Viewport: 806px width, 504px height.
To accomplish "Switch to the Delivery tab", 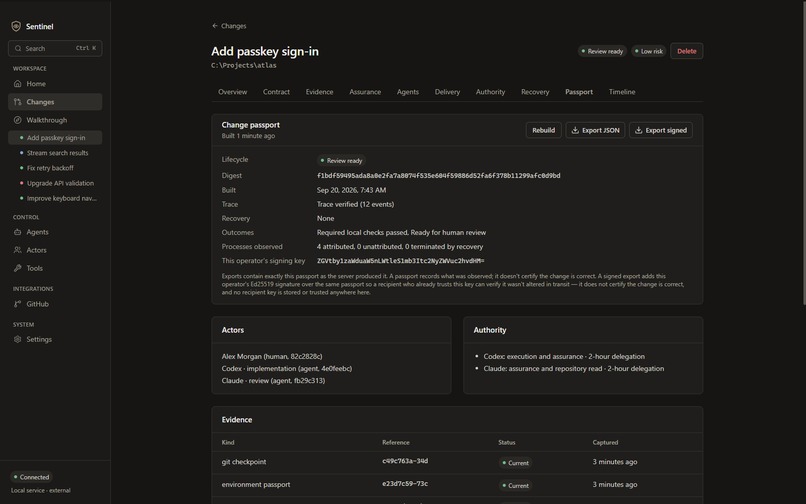I will coord(447,92).
